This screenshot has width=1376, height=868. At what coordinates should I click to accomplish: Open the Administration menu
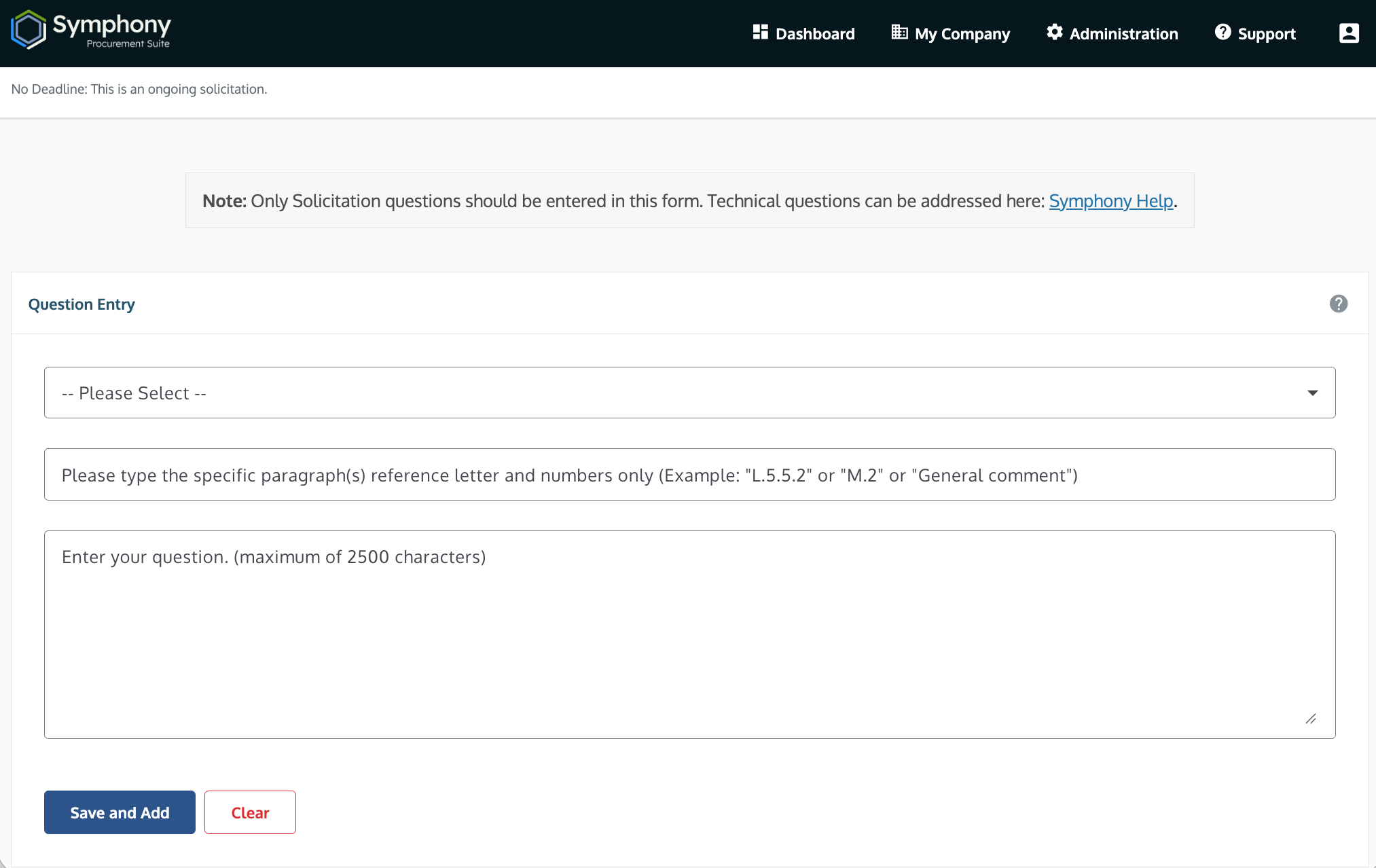point(1112,33)
